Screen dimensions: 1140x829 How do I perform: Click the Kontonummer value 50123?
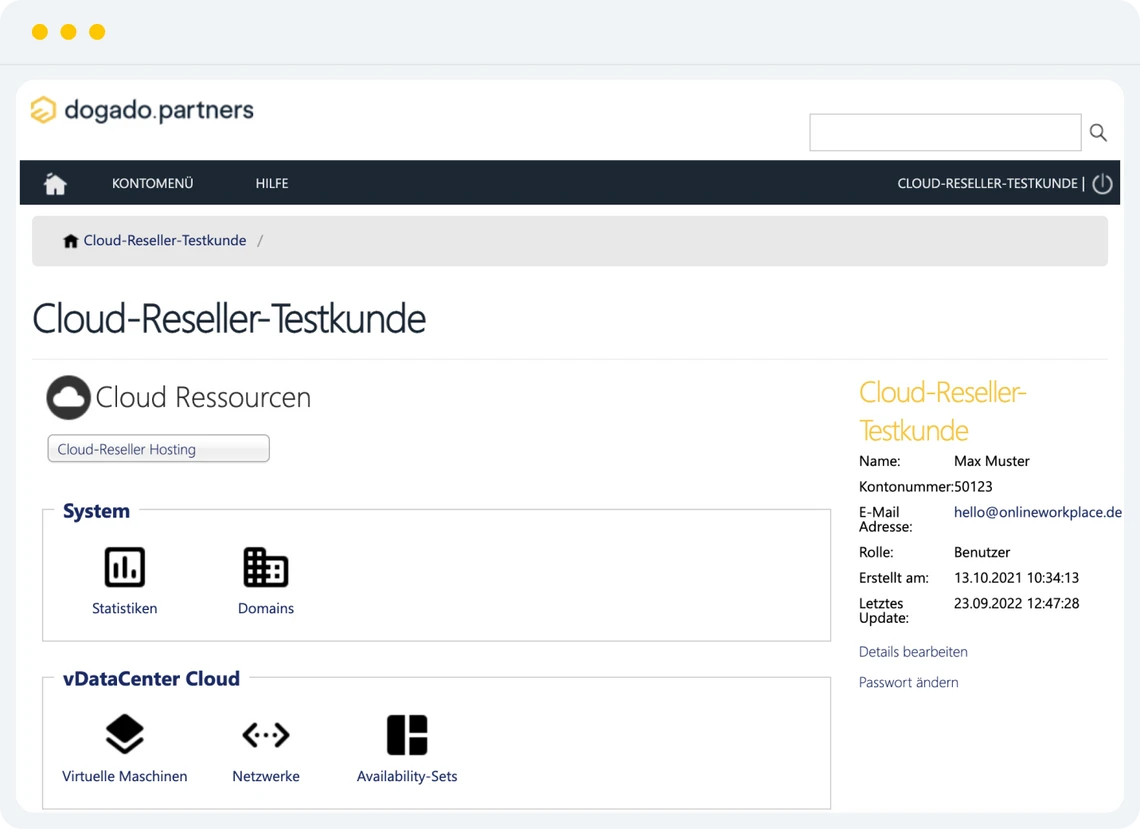(x=973, y=486)
